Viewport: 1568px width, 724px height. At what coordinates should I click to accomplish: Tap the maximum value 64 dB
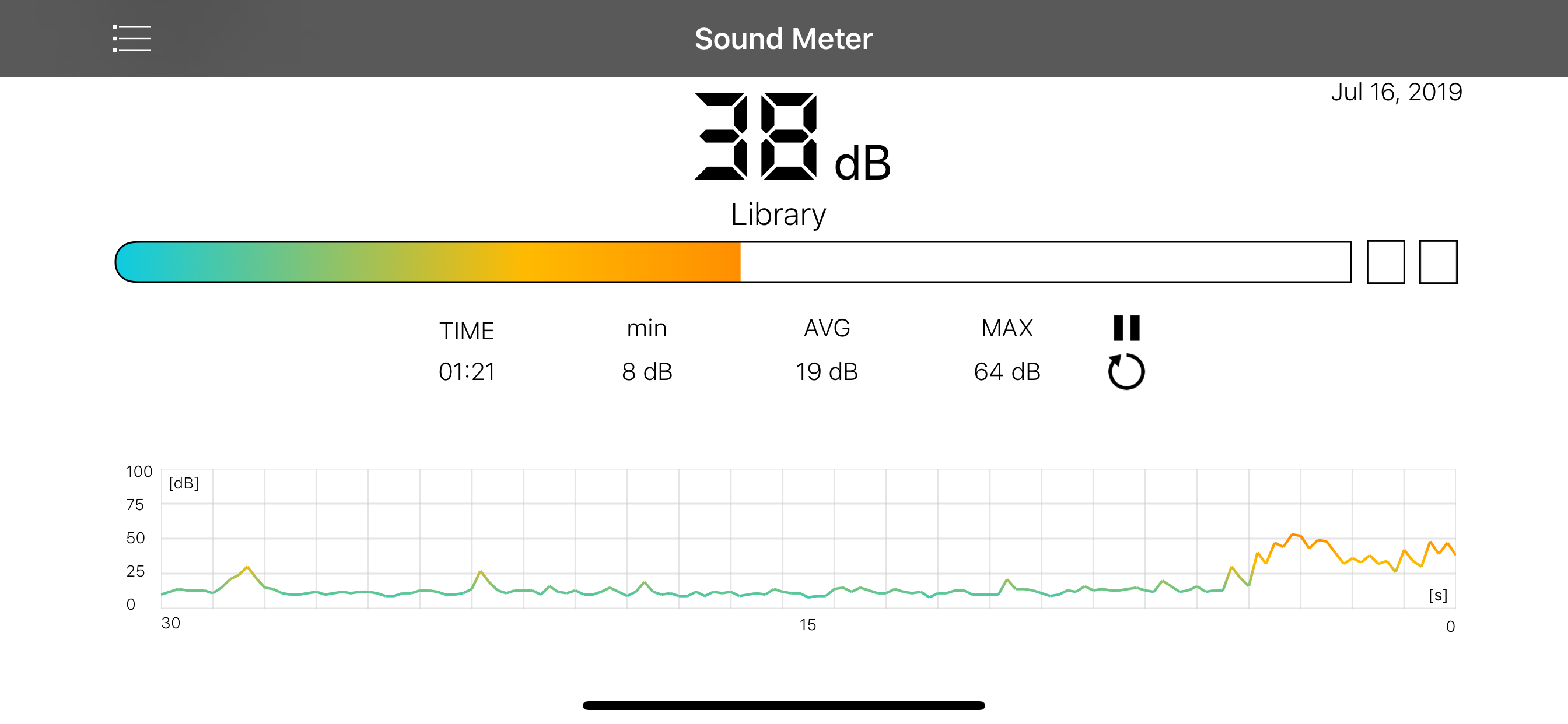[1007, 372]
